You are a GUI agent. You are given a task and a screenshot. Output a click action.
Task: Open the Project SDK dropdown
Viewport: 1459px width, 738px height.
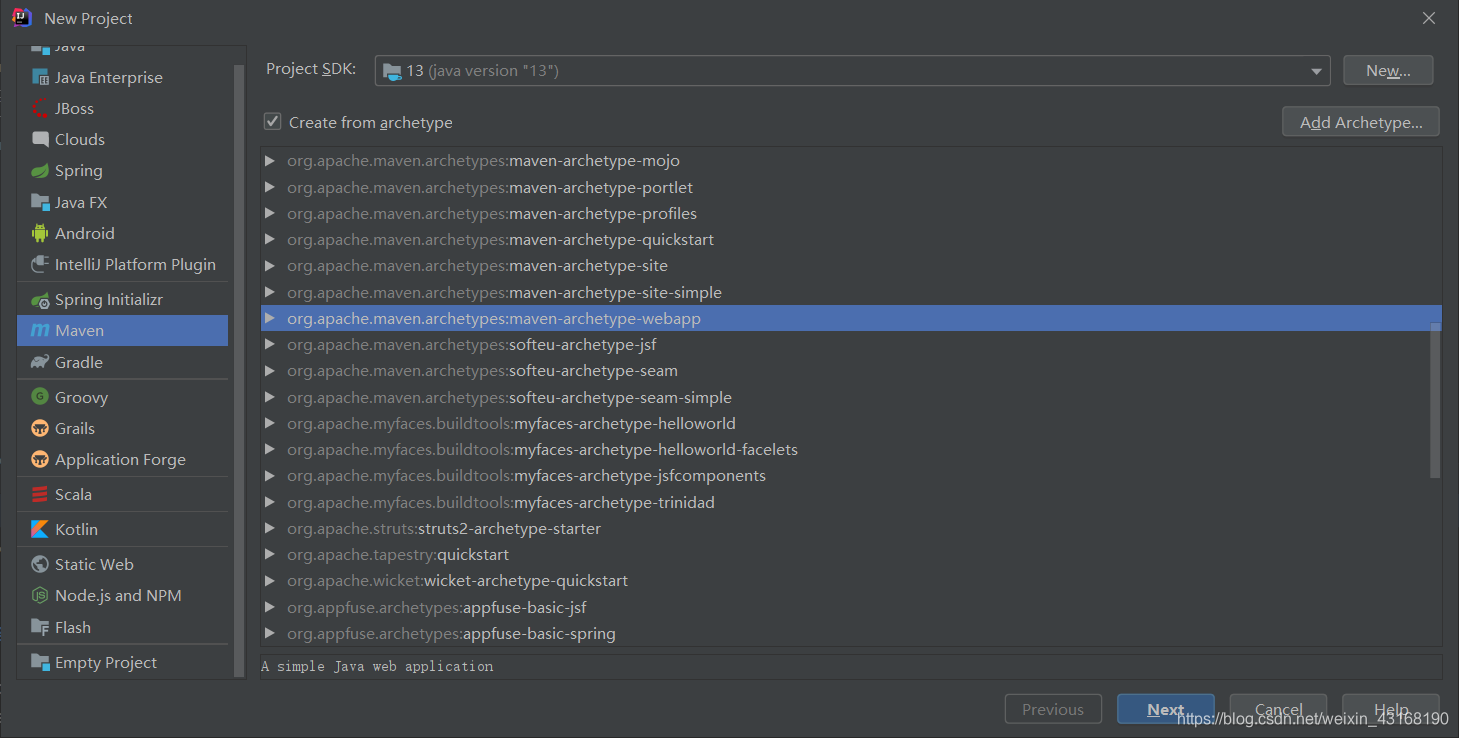(x=1317, y=71)
